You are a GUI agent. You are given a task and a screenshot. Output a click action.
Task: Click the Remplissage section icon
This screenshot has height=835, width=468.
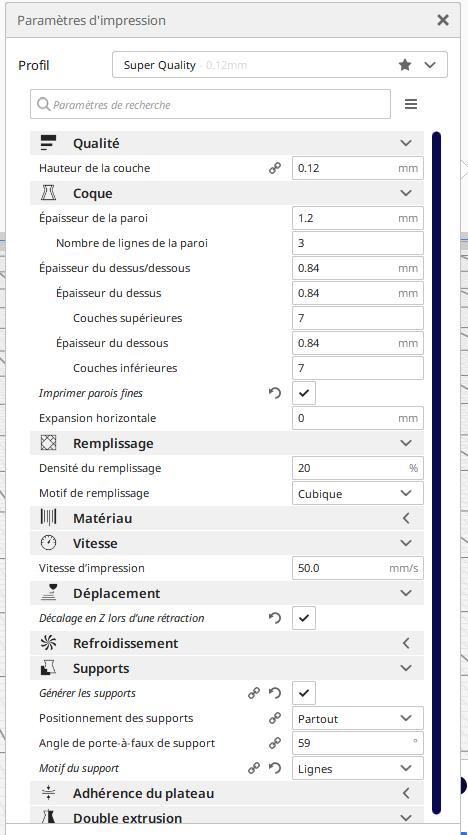tap(48, 443)
